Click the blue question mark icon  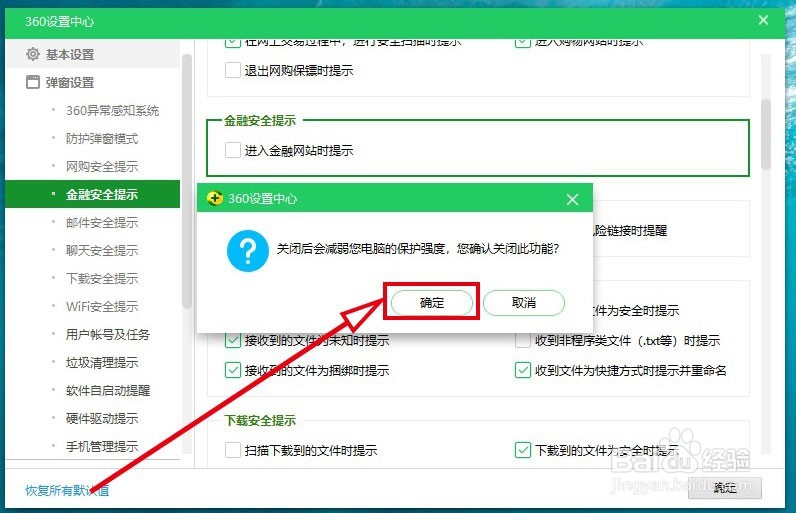tap(248, 251)
